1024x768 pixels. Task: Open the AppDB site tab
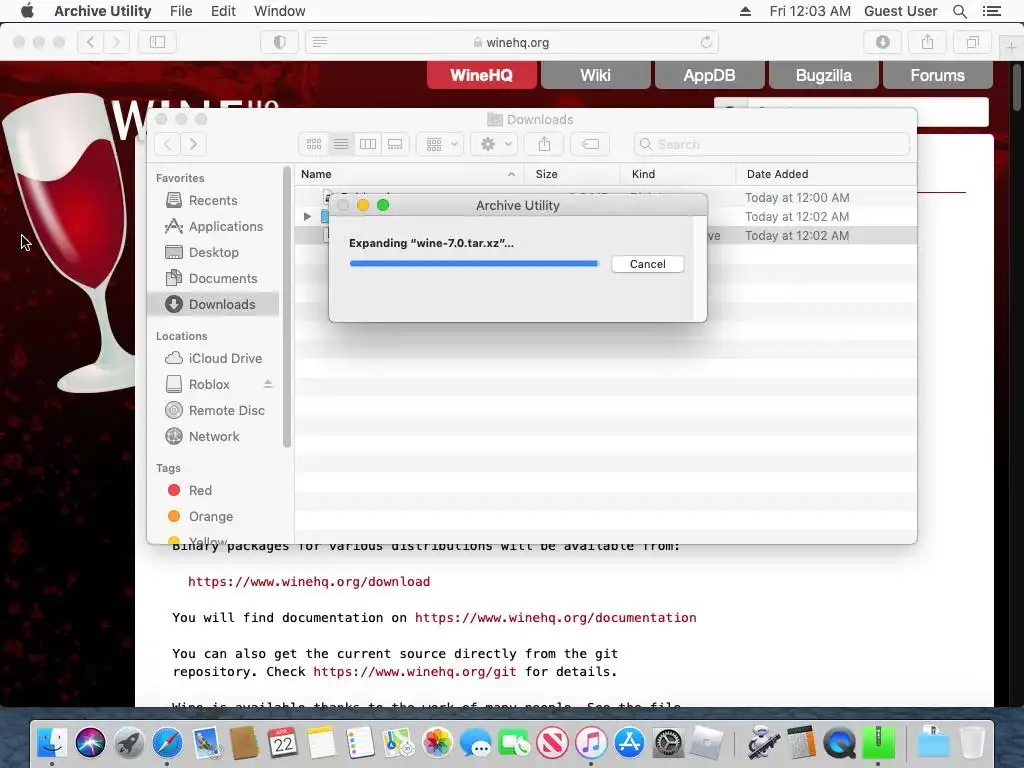click(x=709, y=75)
